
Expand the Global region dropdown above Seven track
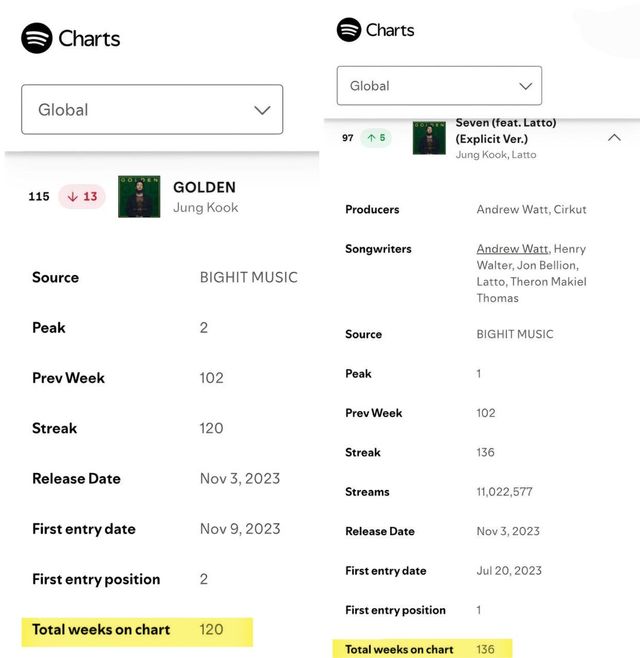439,86
